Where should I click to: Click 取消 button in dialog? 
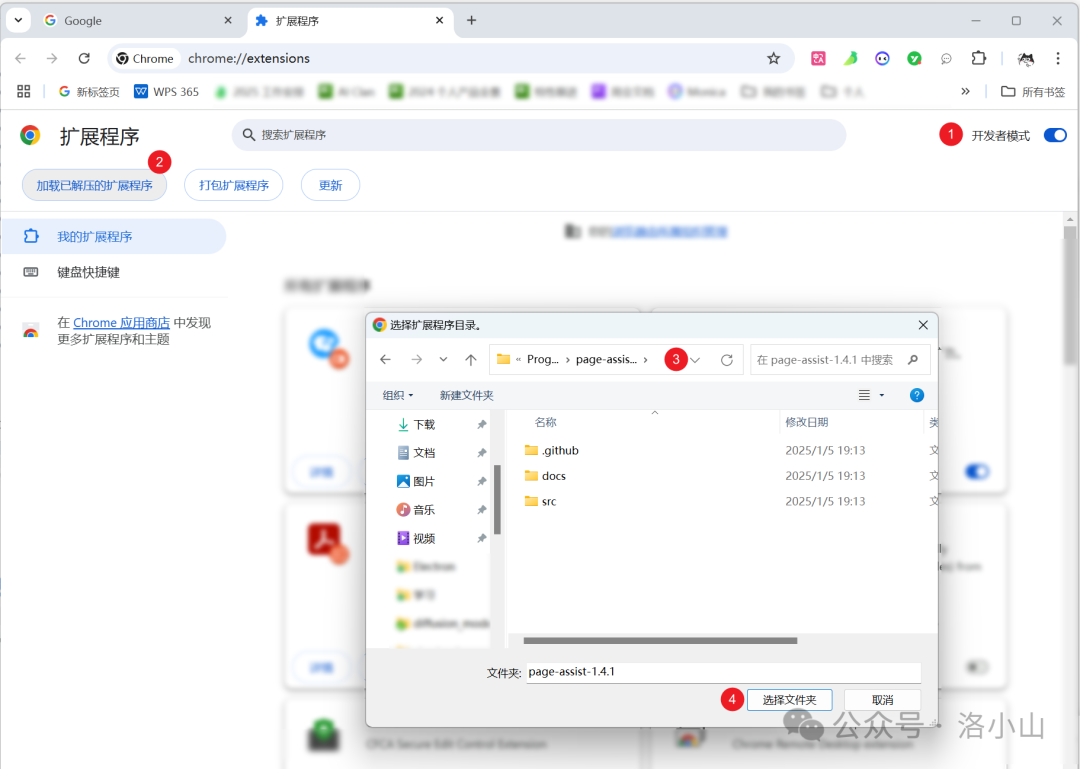882,699
